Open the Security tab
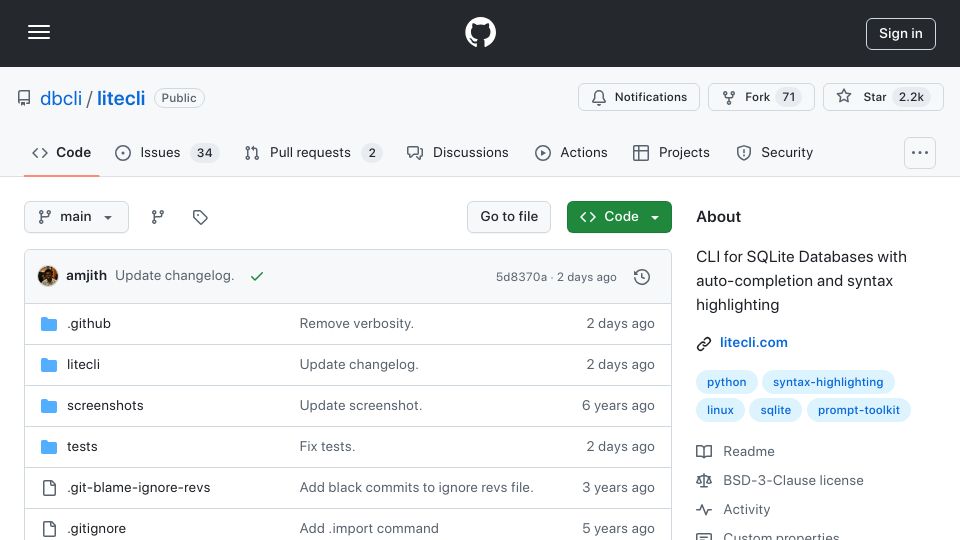960x540 pixels. (775, 152)
